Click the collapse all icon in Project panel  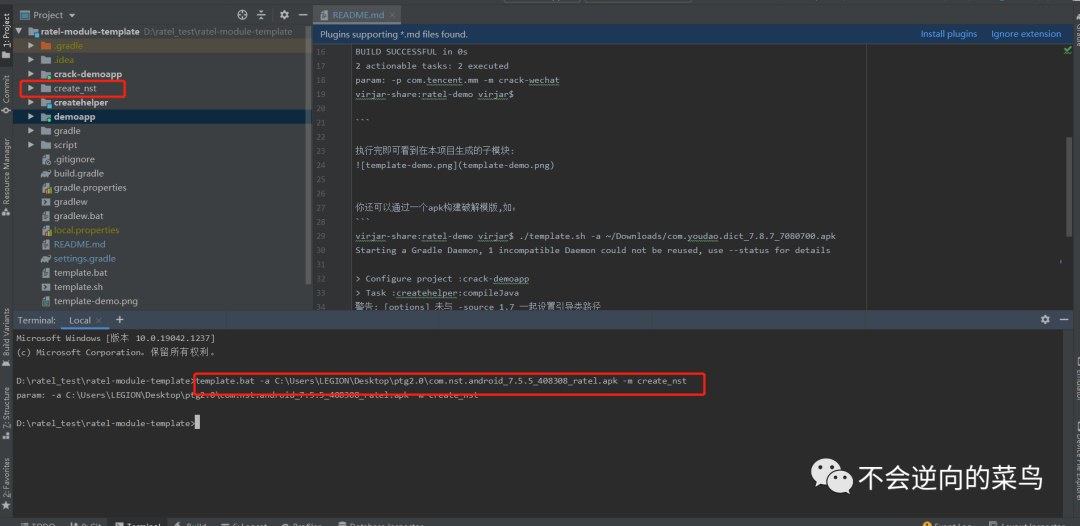pos(261,14)
